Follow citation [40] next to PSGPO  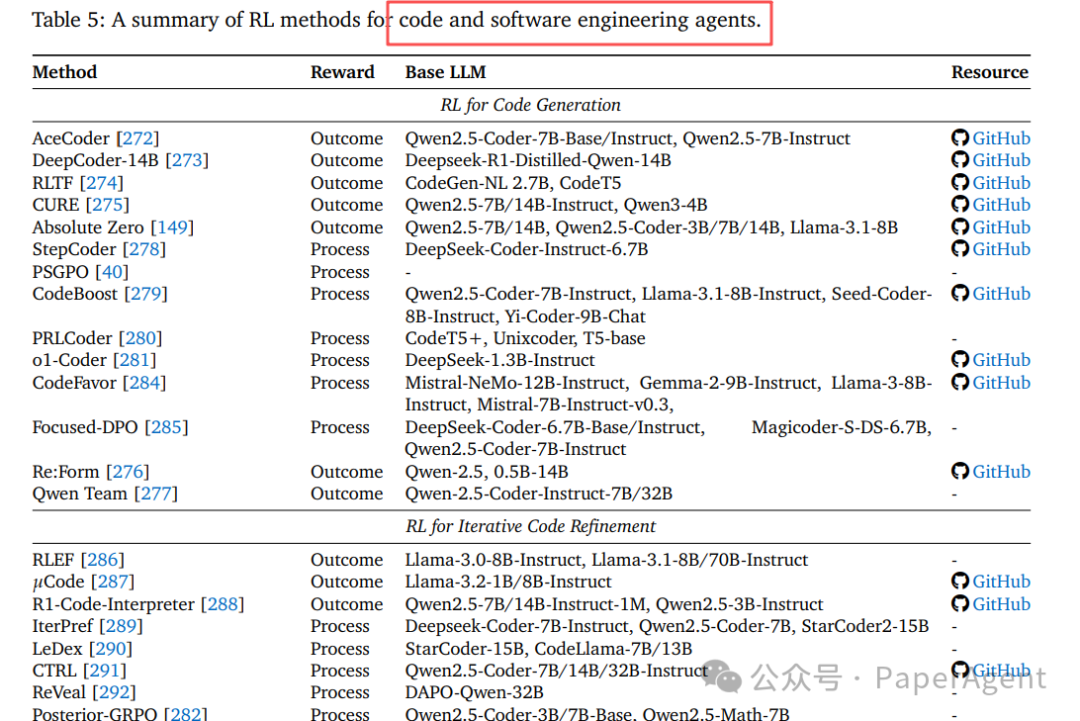point(112,272)
